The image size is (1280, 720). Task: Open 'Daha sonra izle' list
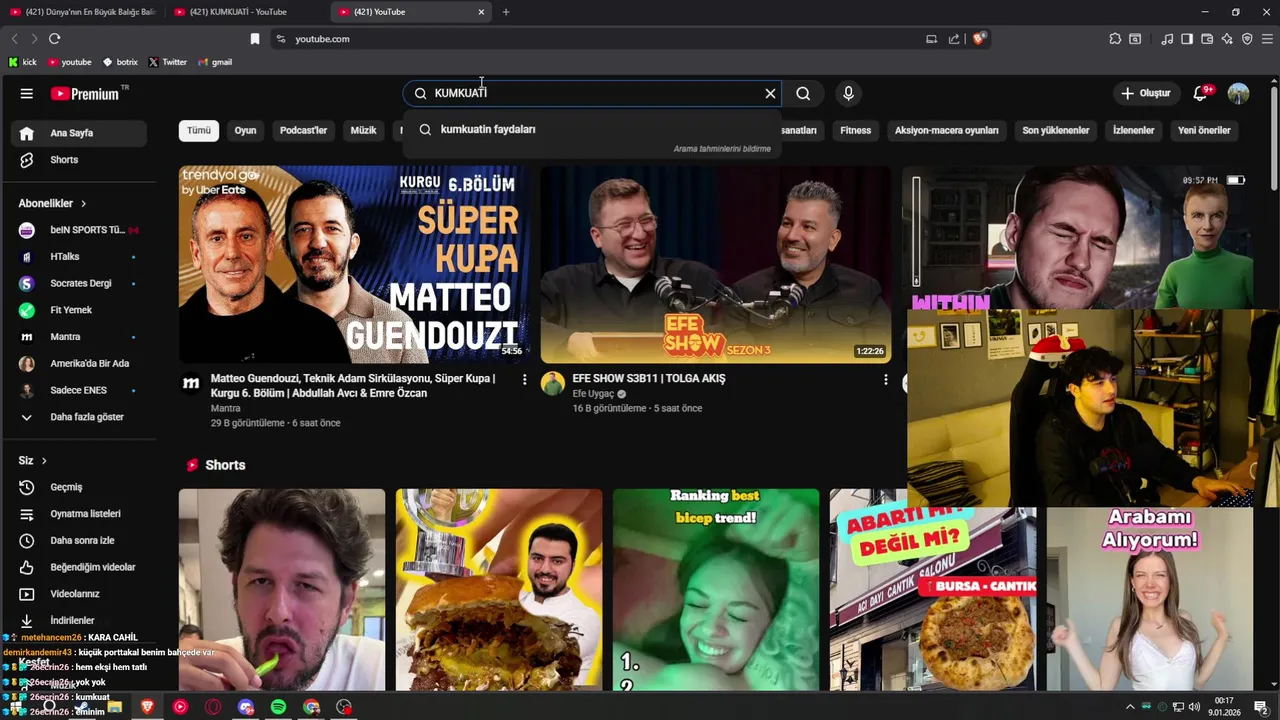(x=78, y=540)
